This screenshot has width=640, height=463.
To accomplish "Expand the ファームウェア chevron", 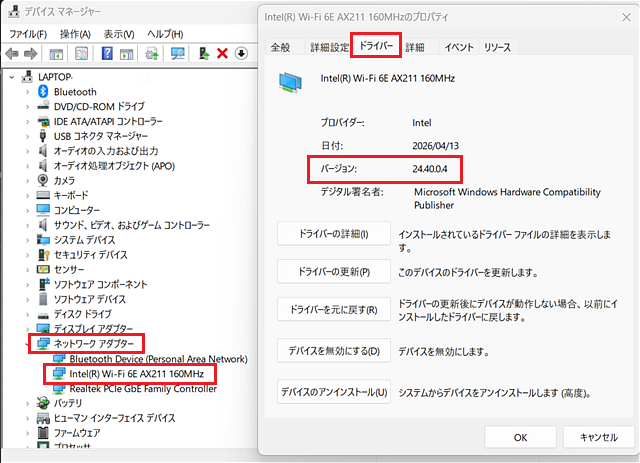I will pos(27,433).
